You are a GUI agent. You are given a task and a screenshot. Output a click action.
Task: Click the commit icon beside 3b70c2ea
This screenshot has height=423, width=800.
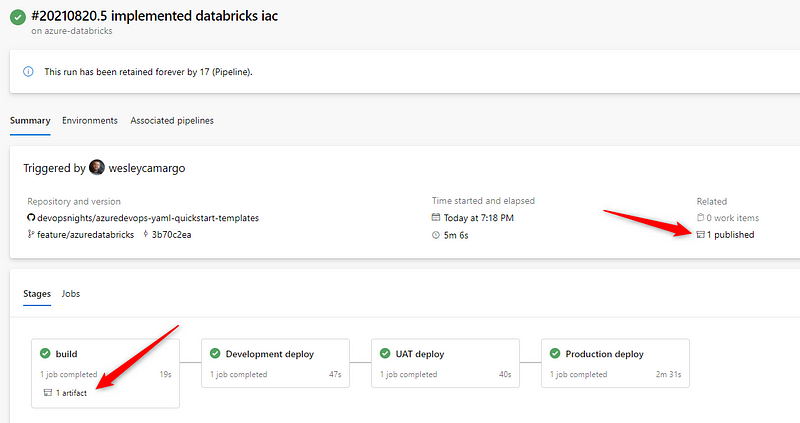click(x=145, y=234)
